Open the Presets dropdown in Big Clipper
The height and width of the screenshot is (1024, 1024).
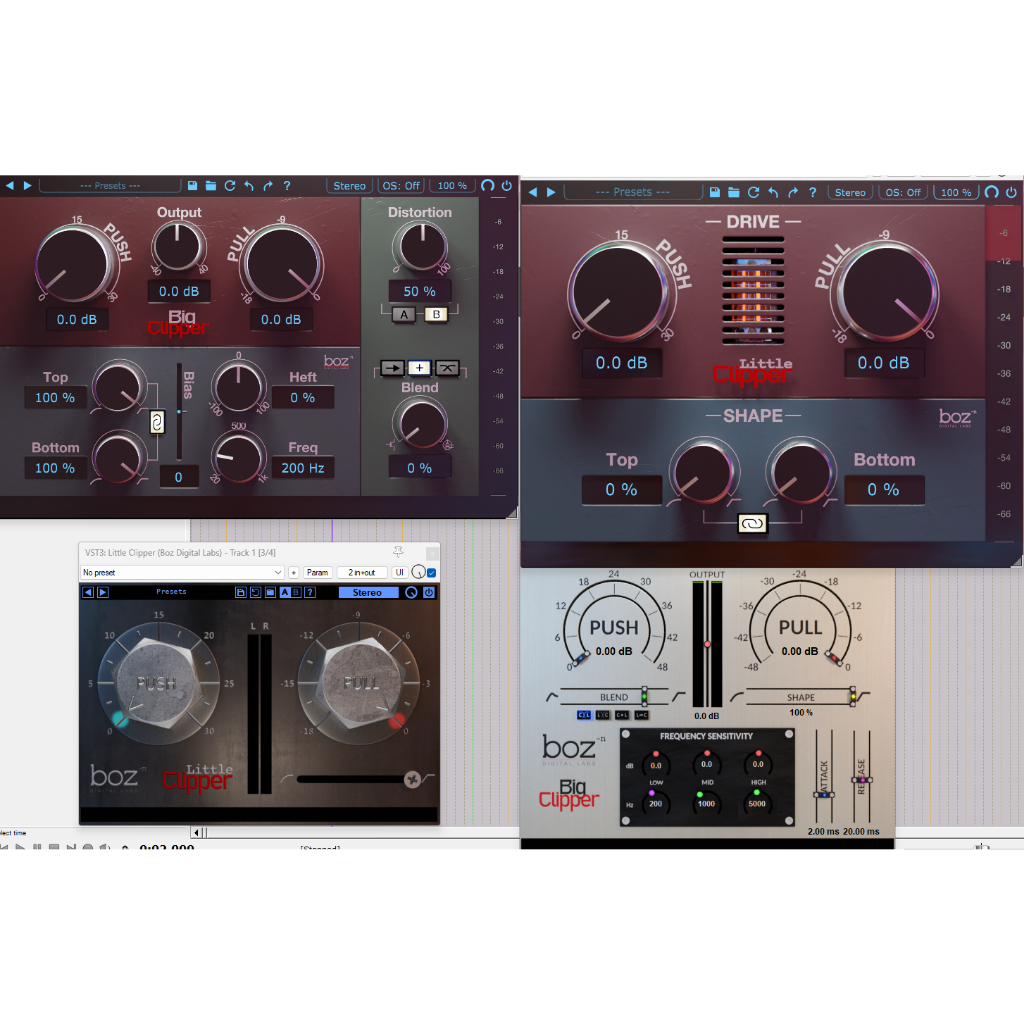coord(110,186)
